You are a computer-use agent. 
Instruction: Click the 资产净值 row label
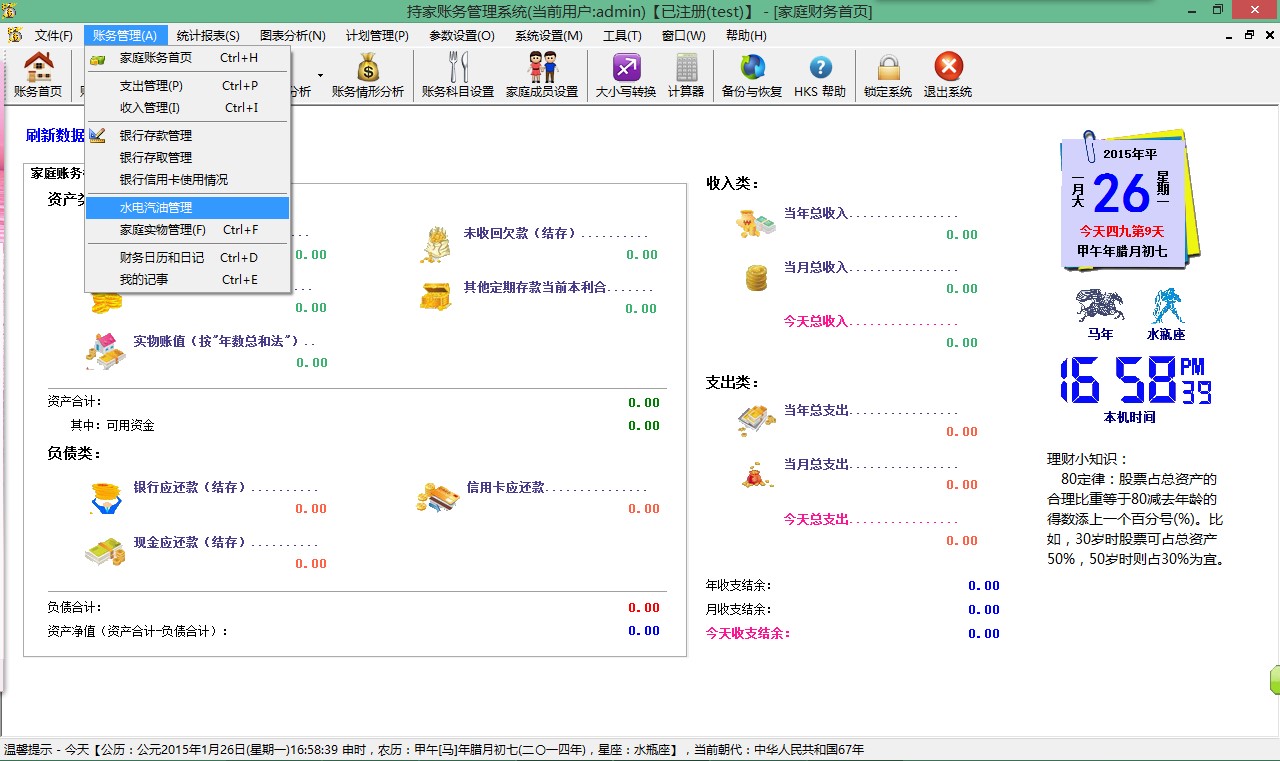coord(138,632)
